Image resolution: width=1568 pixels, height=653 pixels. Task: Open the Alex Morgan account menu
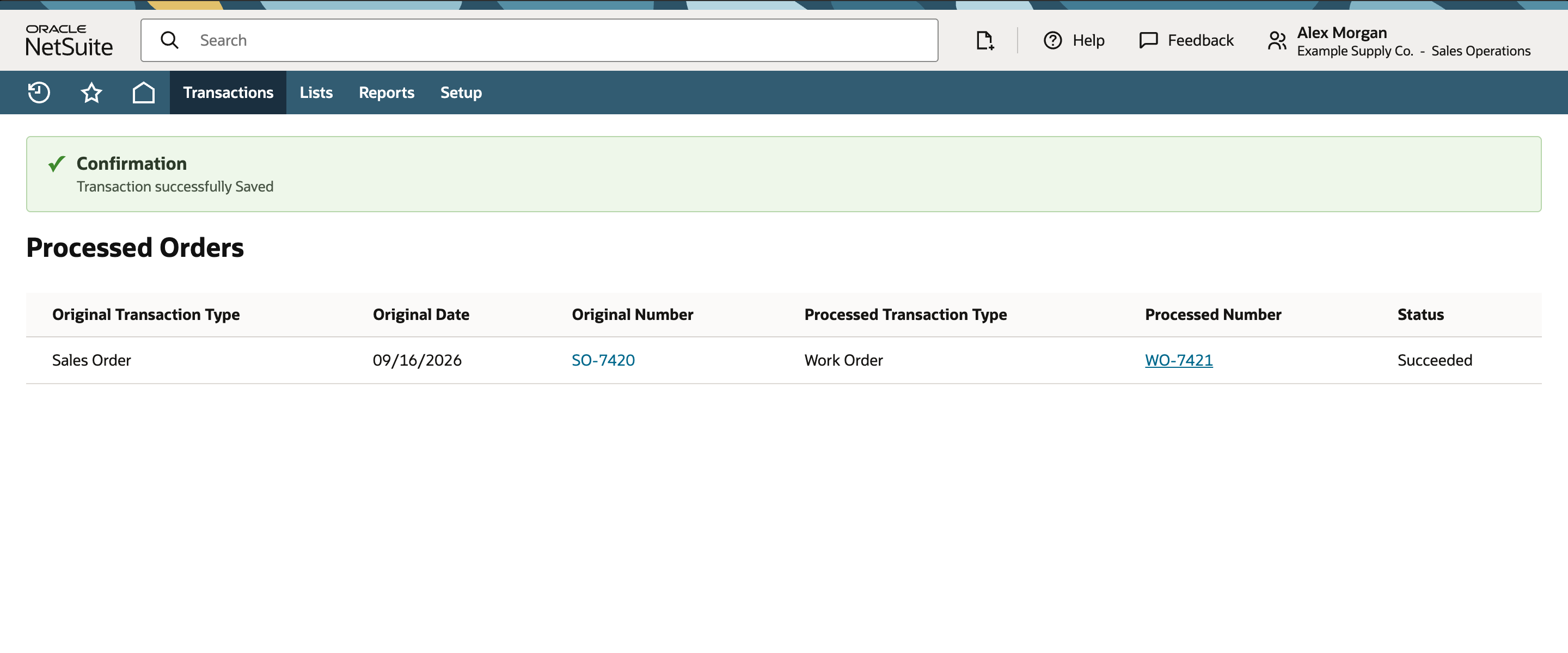(x=1342, y=33)
